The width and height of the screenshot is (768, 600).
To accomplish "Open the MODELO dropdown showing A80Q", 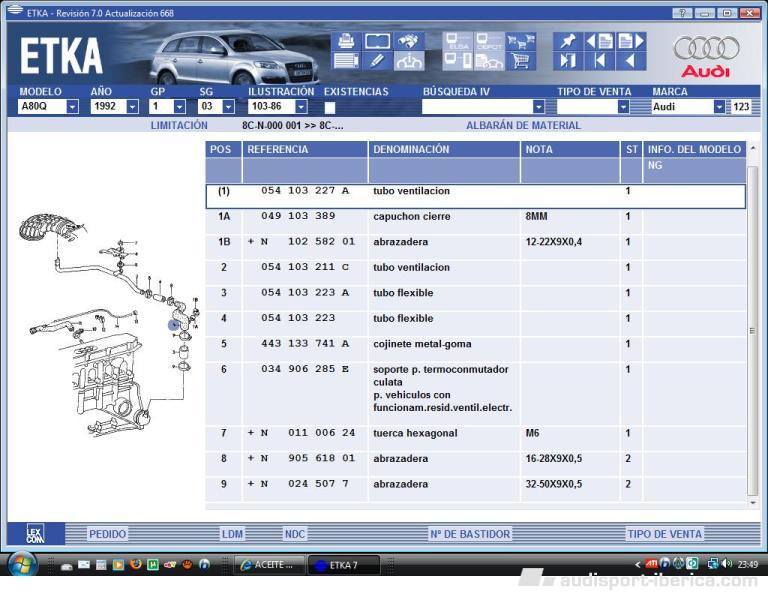I will coord(72,106).
